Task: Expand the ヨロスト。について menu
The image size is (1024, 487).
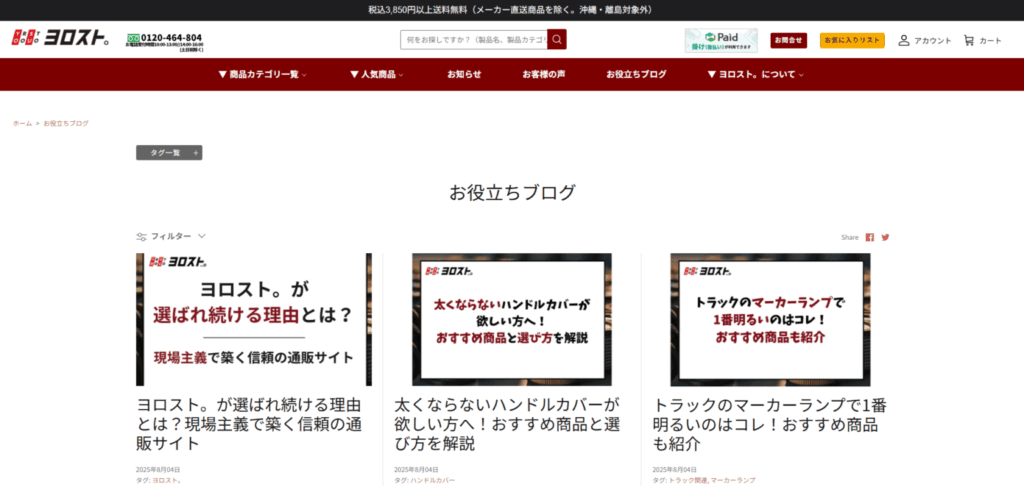Action: [756, 74]
